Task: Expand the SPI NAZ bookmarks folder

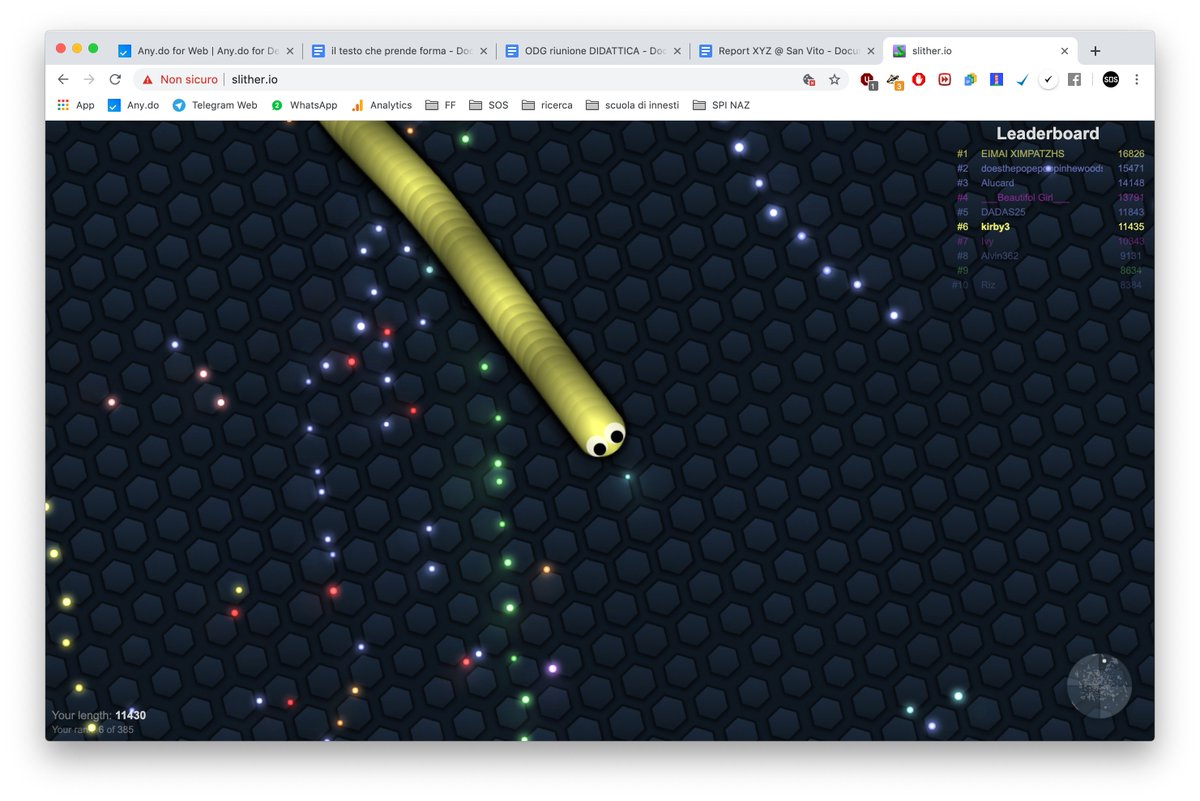Action: coord(720,105)
